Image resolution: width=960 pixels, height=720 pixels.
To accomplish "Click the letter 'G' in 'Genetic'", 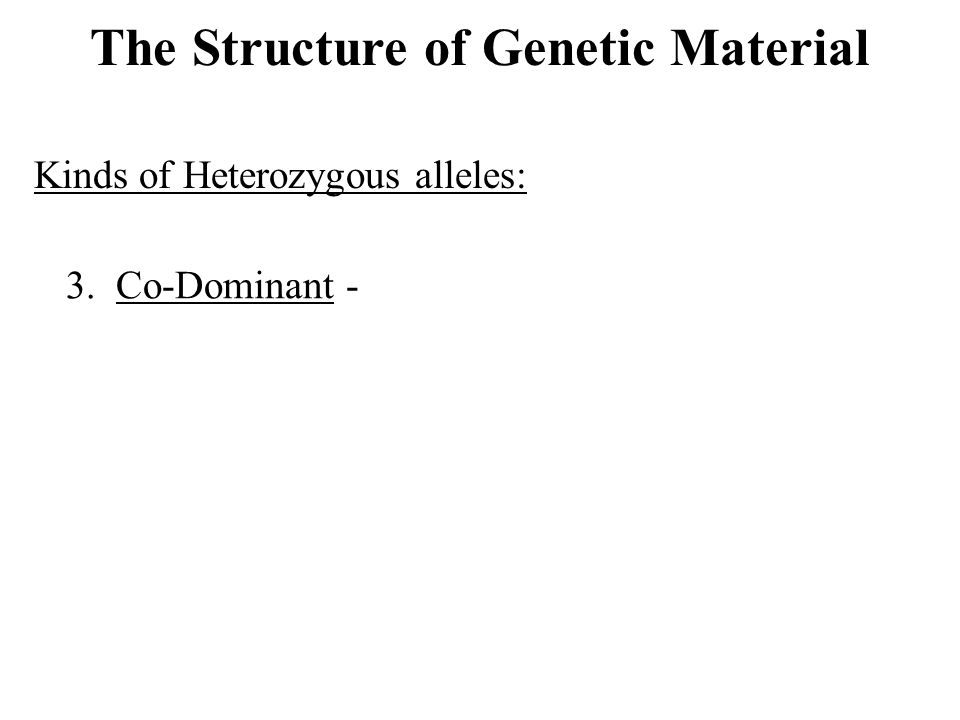I will 500,48.
